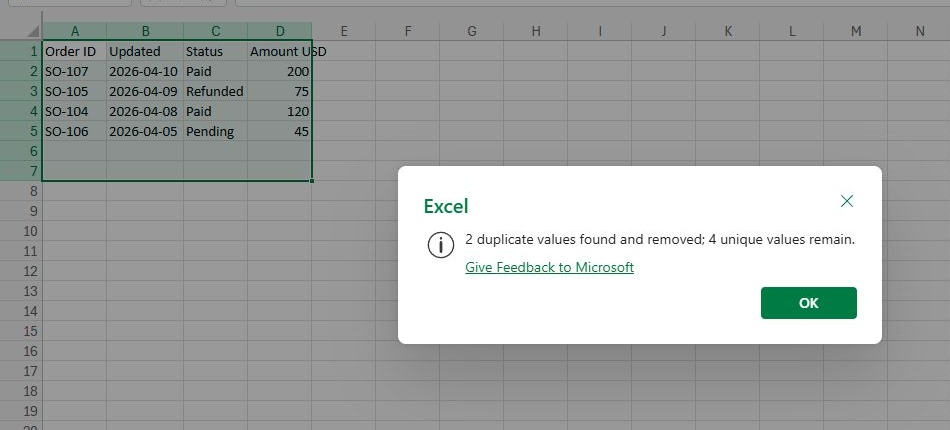This screenshot has height=430, width=950.
Task: Select column J header
Action: [663, 31]
